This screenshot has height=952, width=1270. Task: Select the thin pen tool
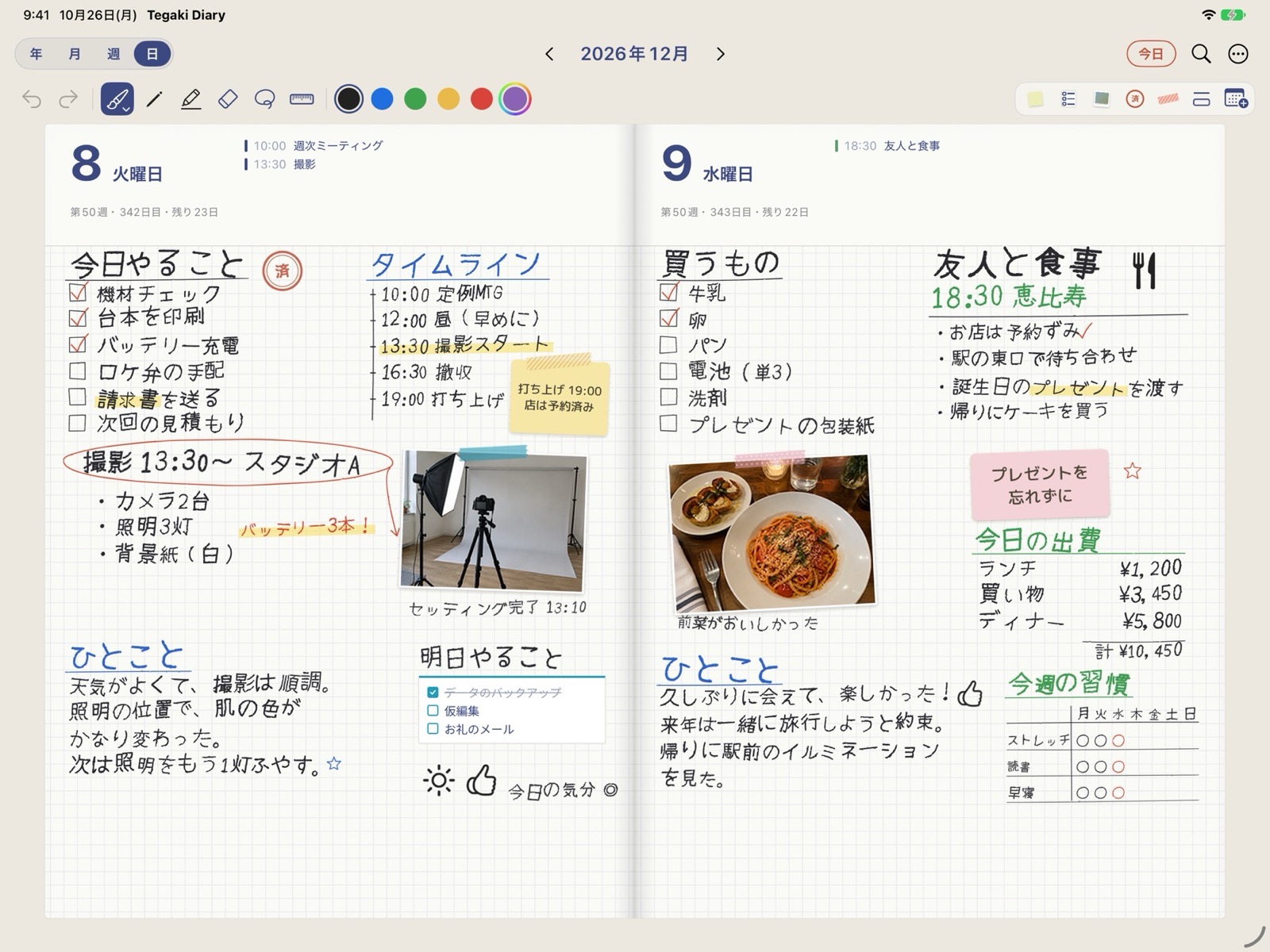point(155,99)
